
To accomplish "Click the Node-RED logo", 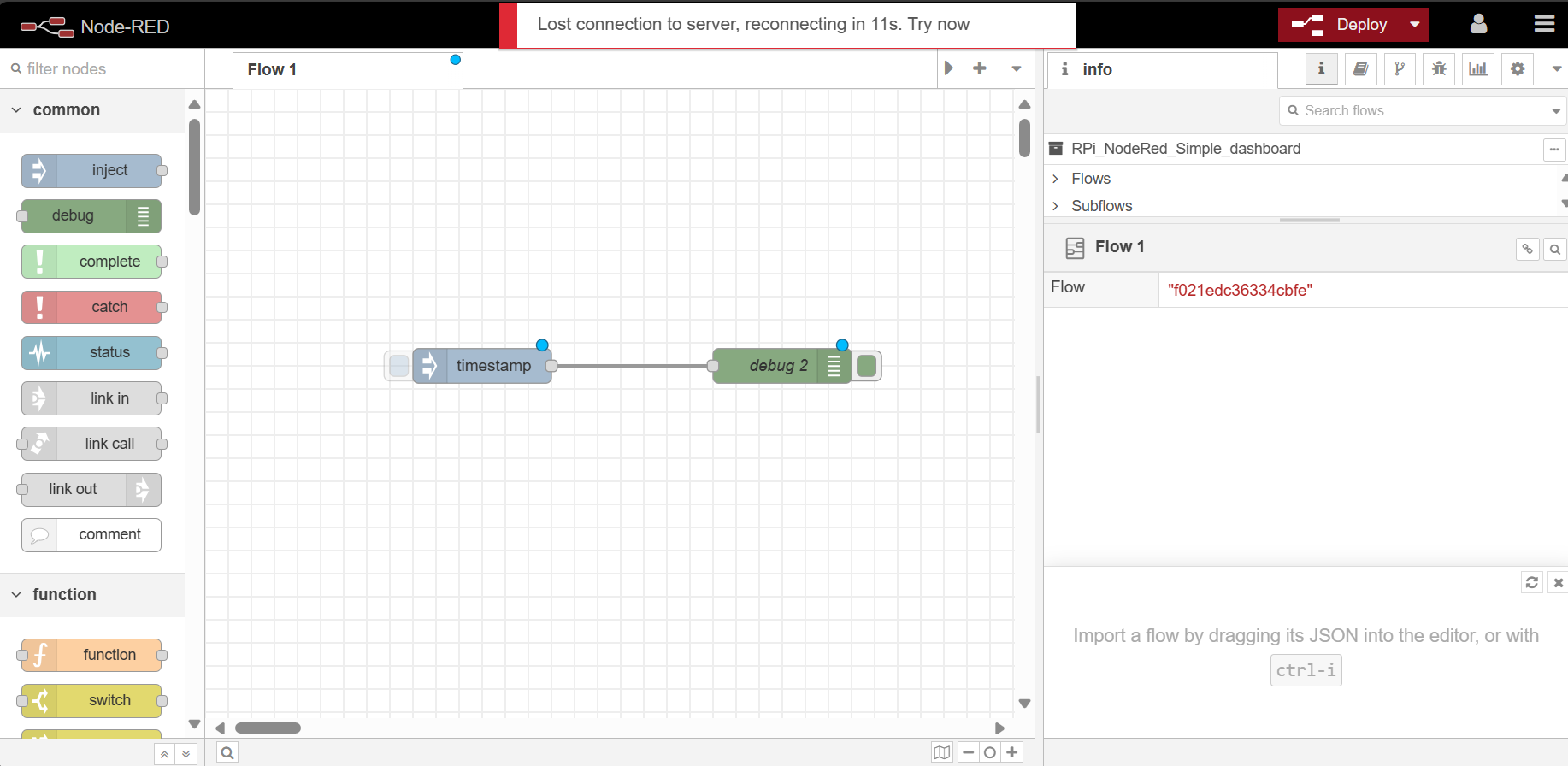I will coord(94,27).
